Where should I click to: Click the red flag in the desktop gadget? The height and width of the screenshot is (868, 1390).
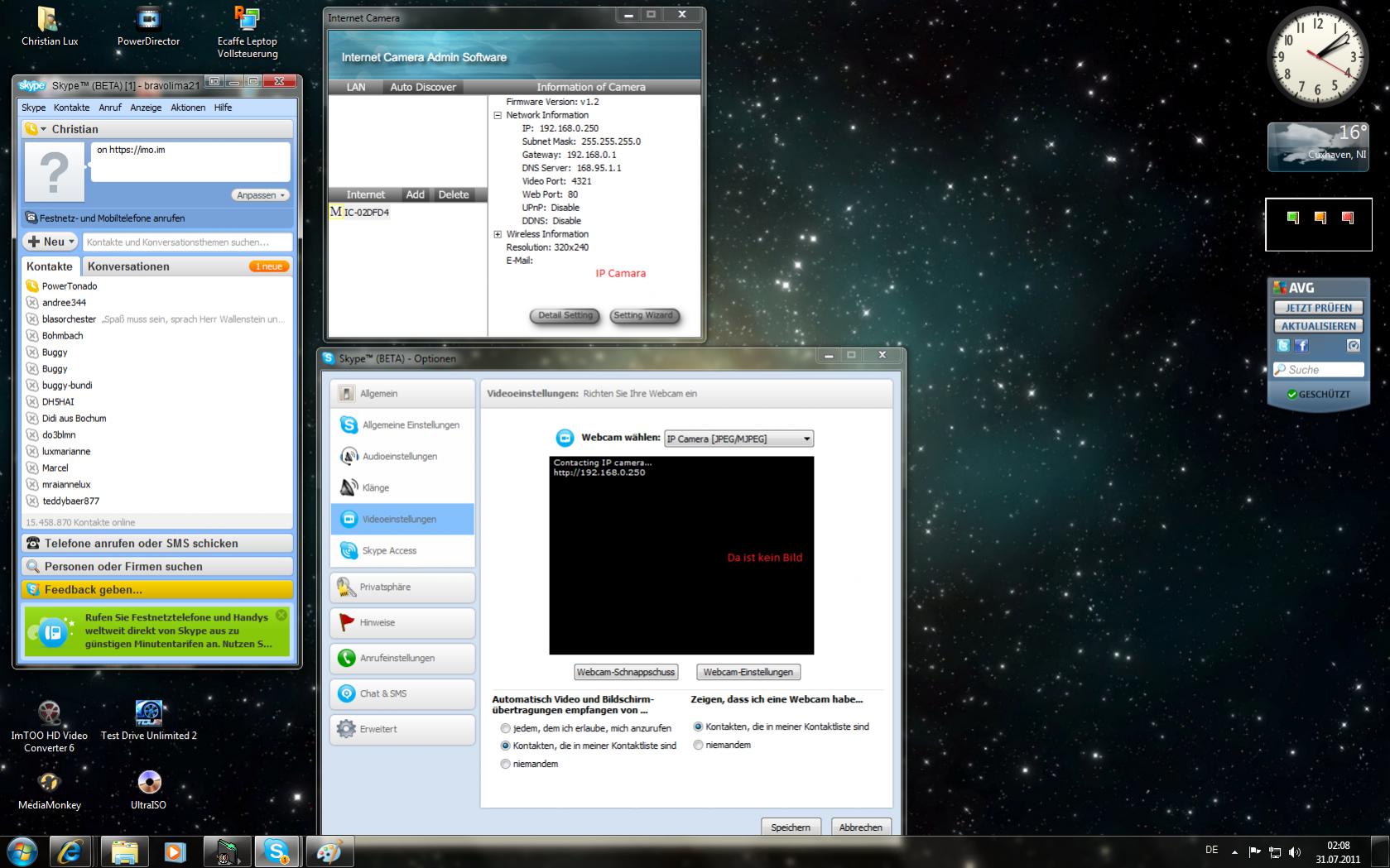(1348, 218)
